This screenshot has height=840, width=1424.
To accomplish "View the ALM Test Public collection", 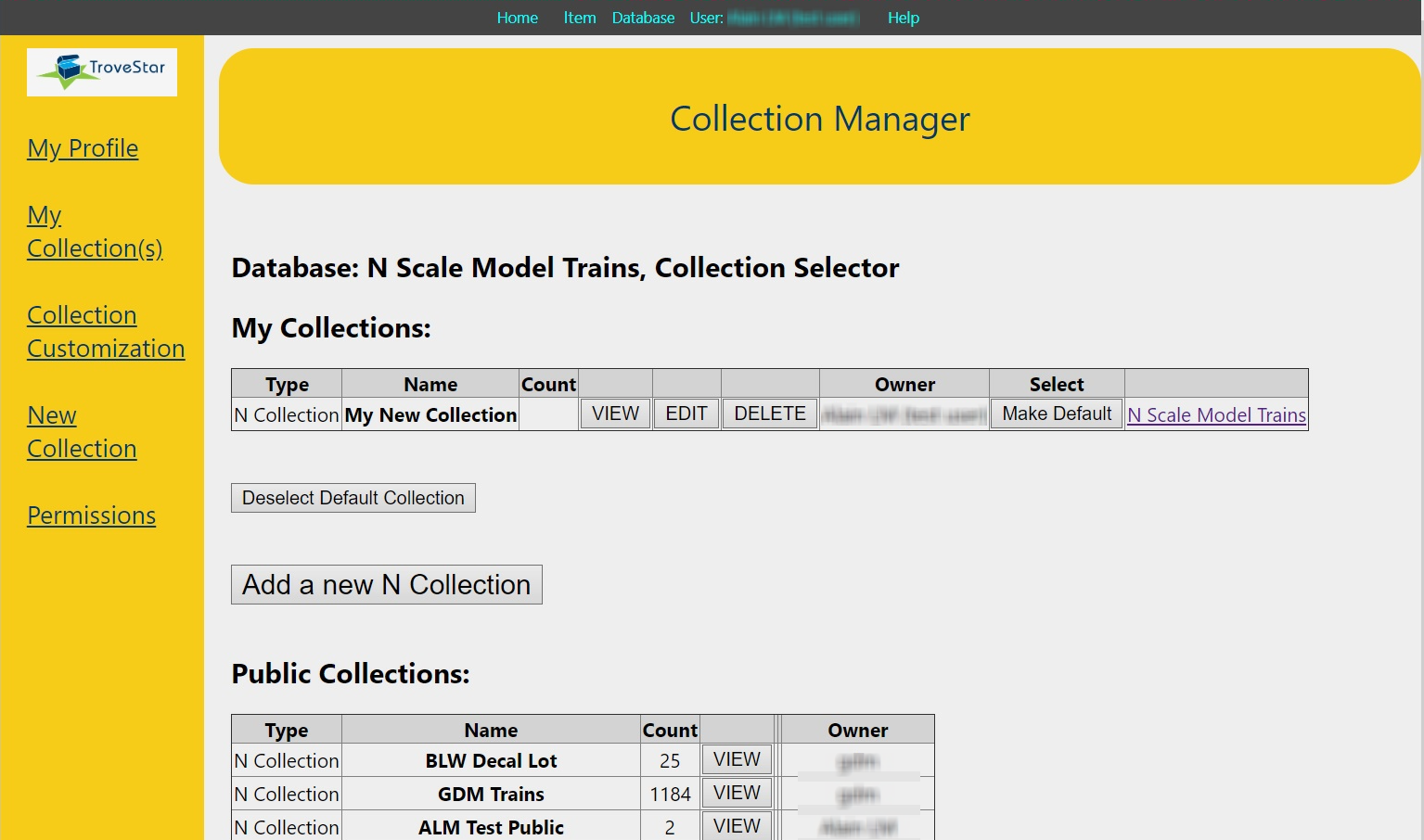I will click(737, 826).
